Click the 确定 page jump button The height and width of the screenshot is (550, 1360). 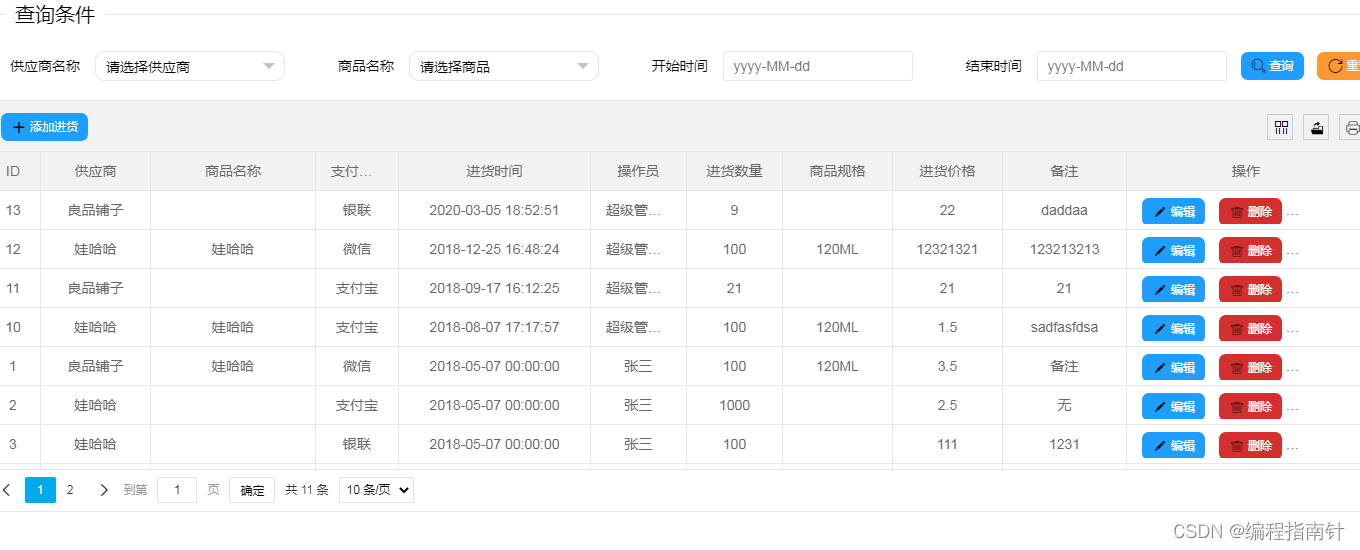pyautogui.click(x=252, y=490)
